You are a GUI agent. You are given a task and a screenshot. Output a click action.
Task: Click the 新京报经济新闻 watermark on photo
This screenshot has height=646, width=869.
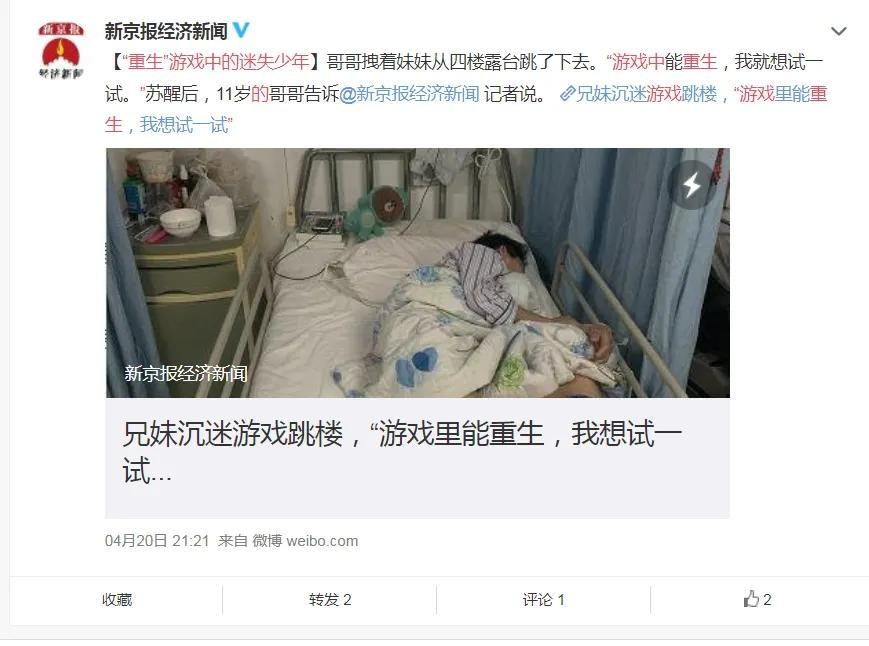[x=186, y=373]
